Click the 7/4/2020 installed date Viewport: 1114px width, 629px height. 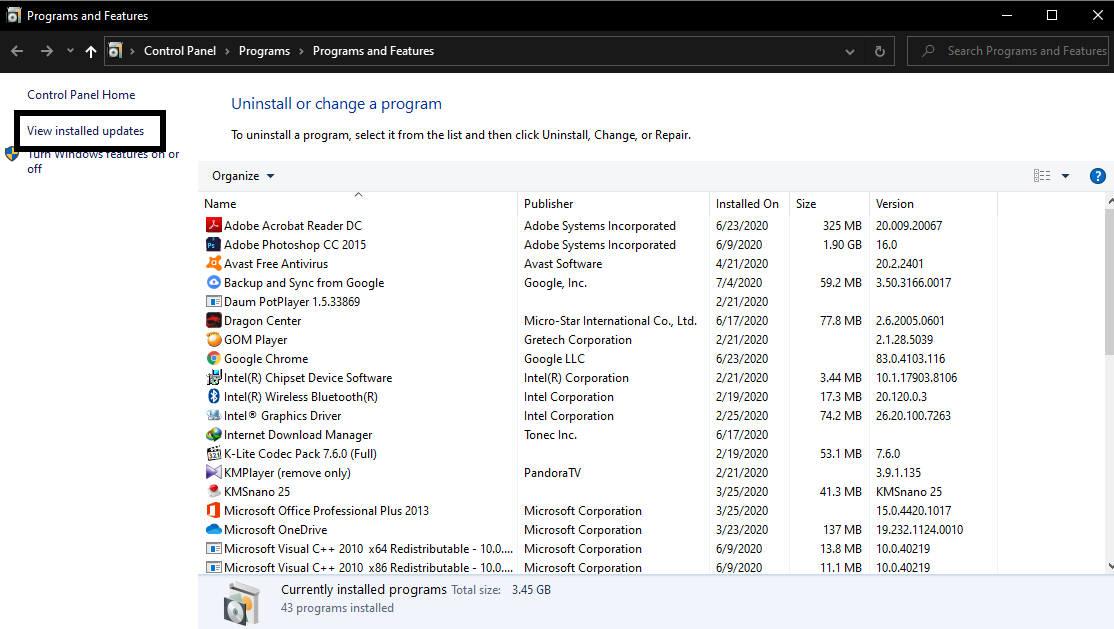739,283
